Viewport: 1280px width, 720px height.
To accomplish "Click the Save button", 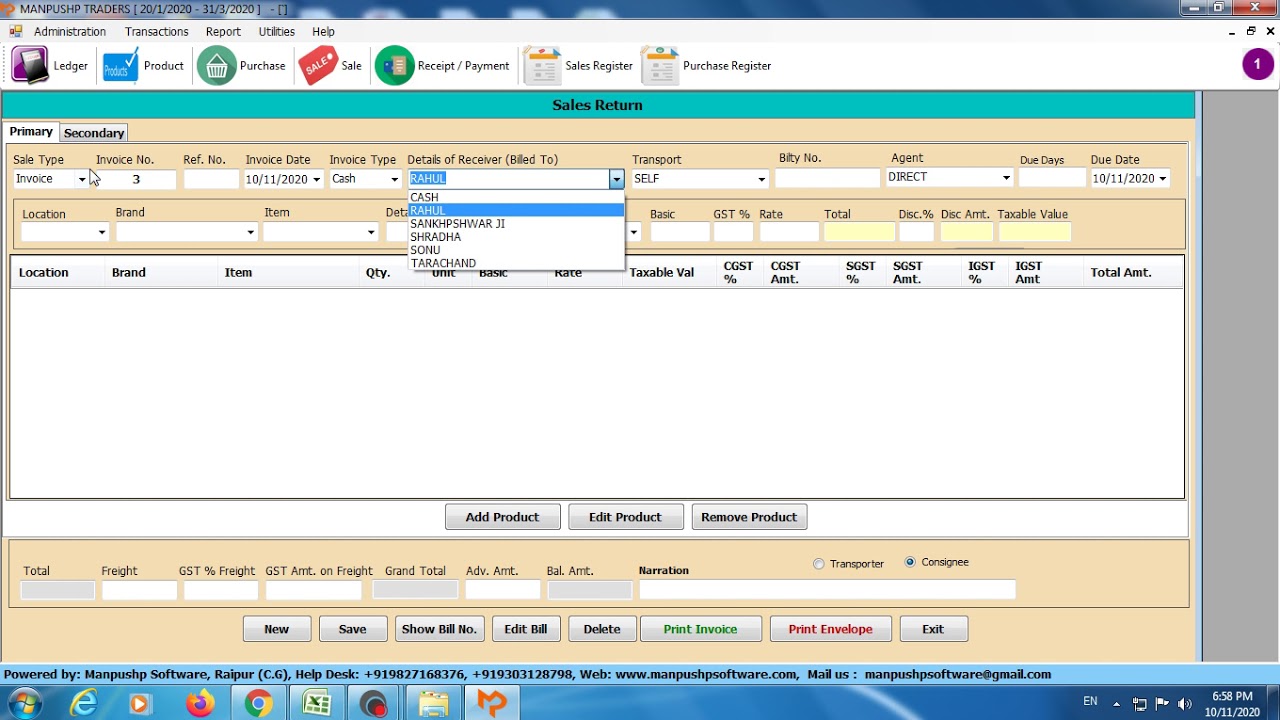I will 353,629.
